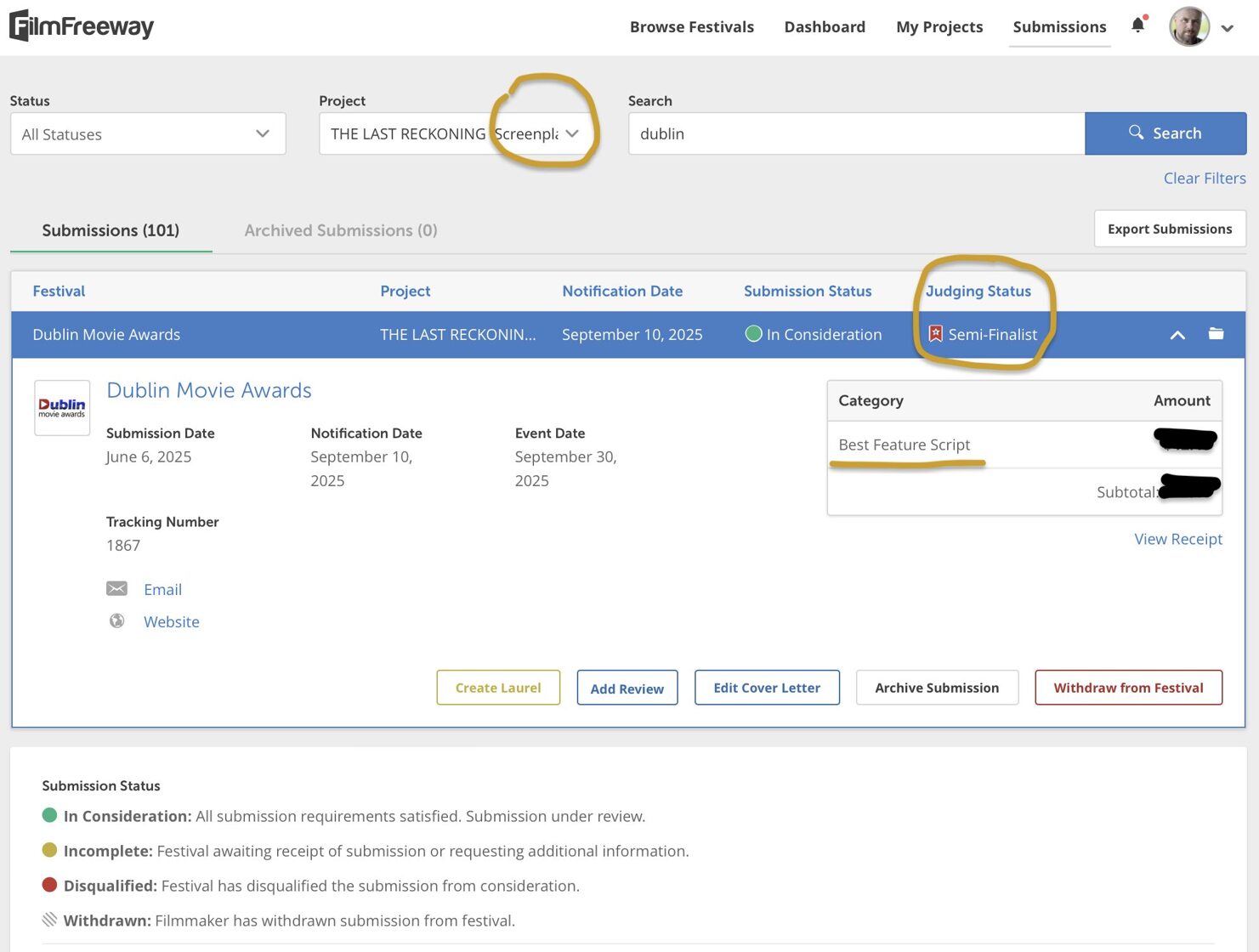The width and height of the screenshot is (1259, 952).
Task: Click the Clear Filters link
Action: click(1204, 178)
